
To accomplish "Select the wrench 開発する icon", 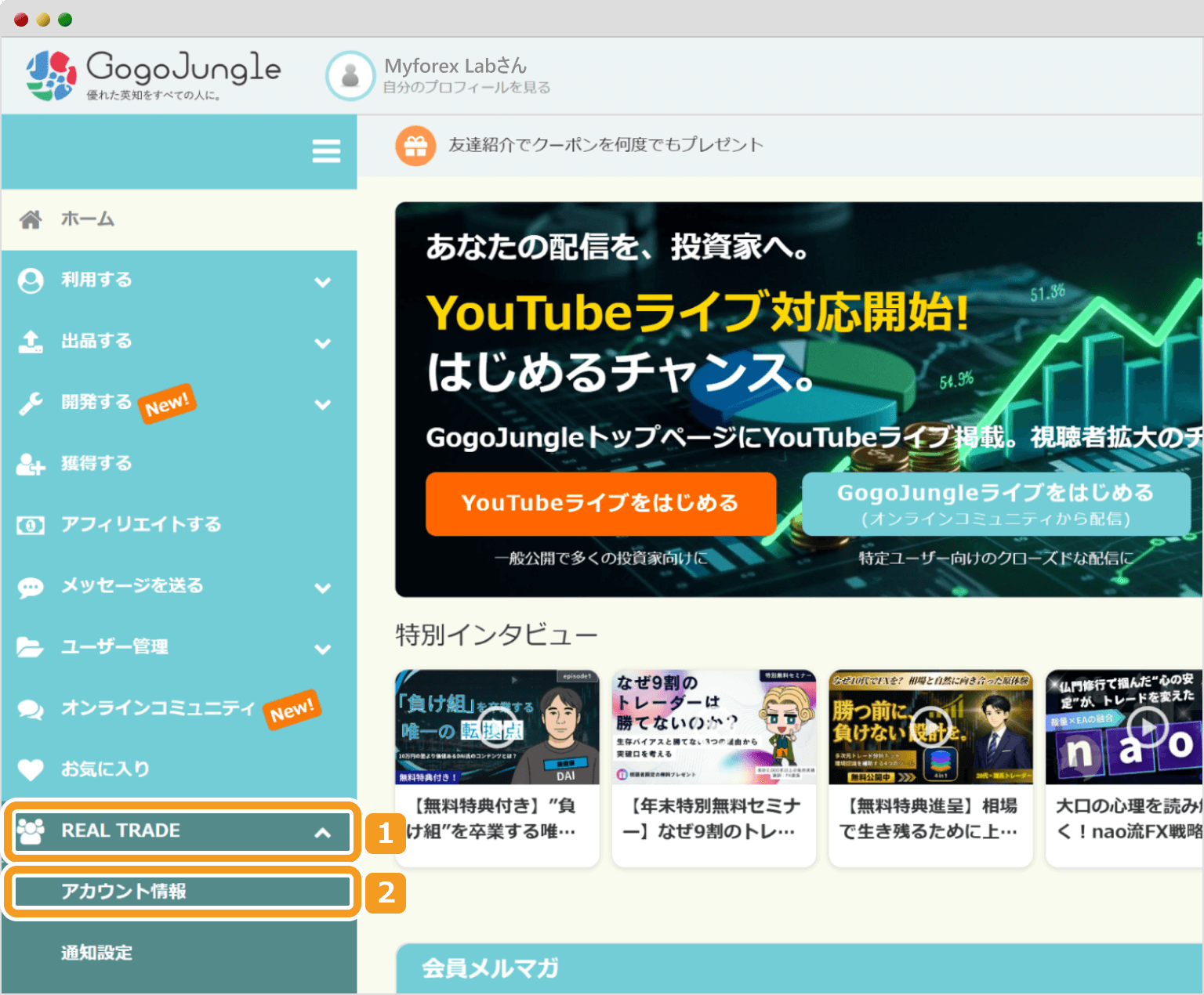I will click(31, 403).
